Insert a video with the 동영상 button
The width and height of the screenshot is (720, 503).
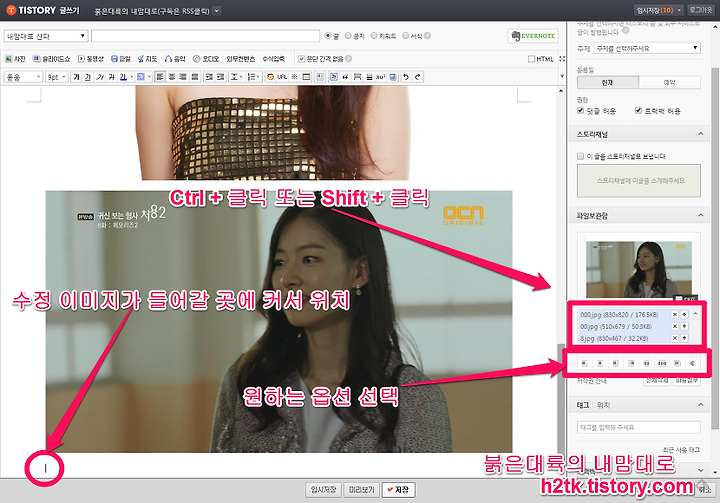(90, 59)
